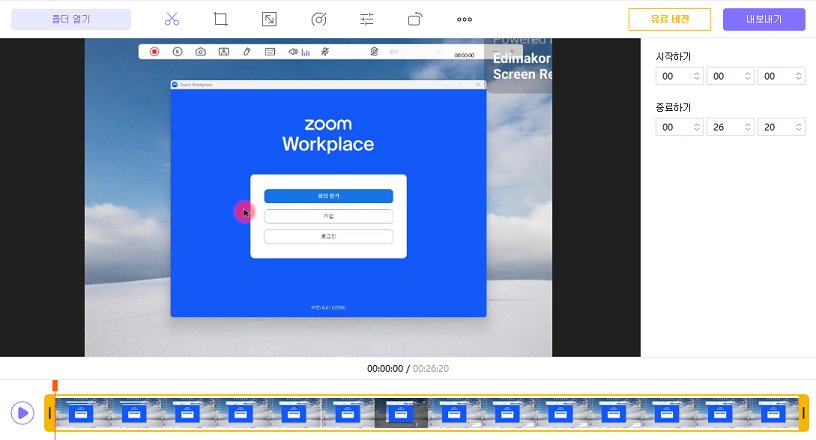Click the orange playhead marker on timeline

click(x=55, y=385)
